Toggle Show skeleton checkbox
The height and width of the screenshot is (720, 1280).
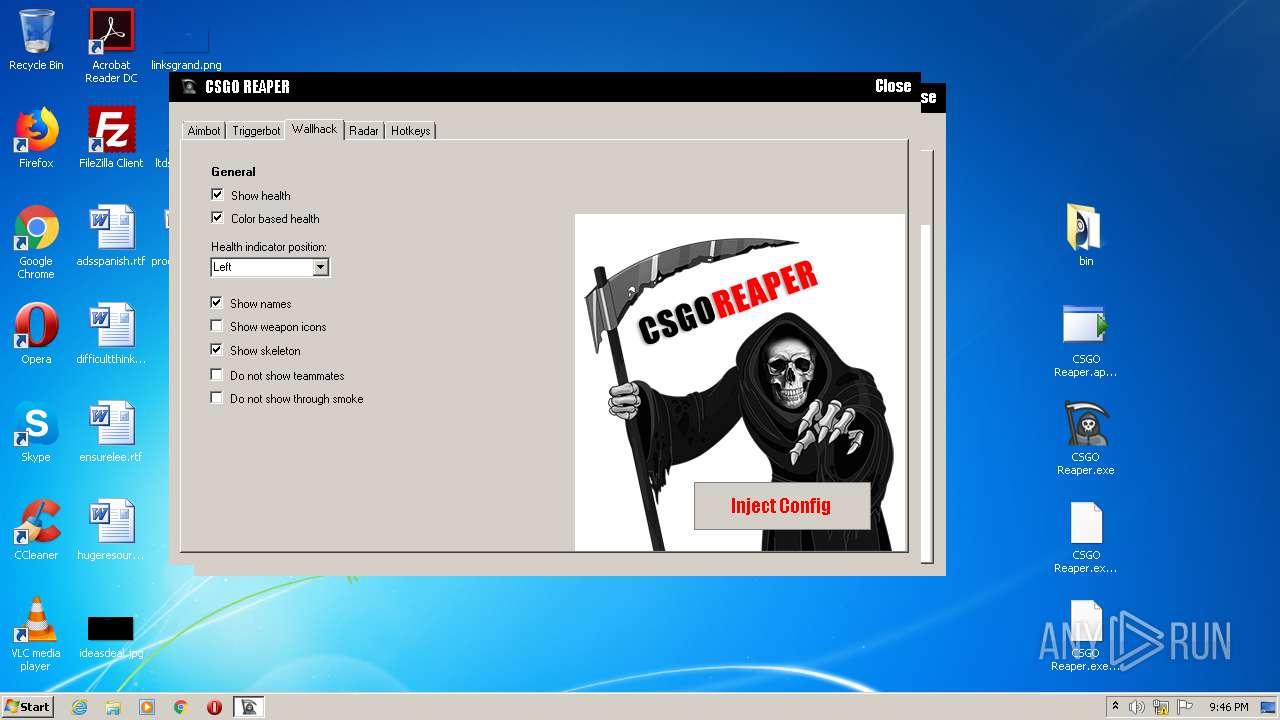click(x=217, y=350)
